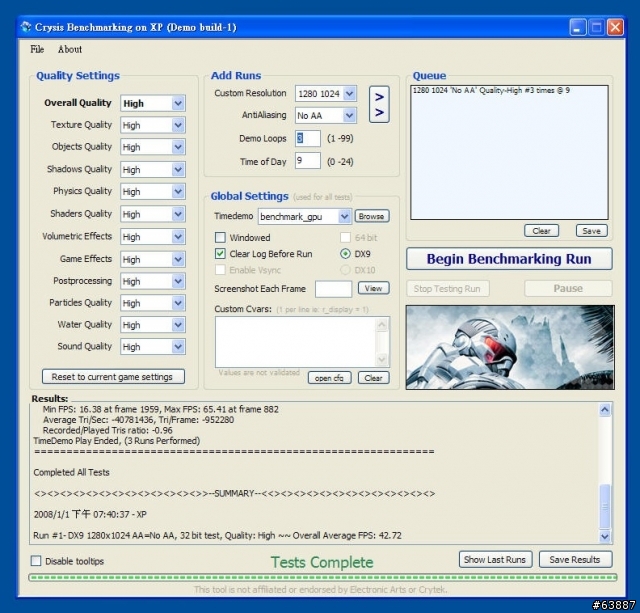Expand Texture Quality dropdown
This screenshot has width=640, height=613.
(178, 125)
